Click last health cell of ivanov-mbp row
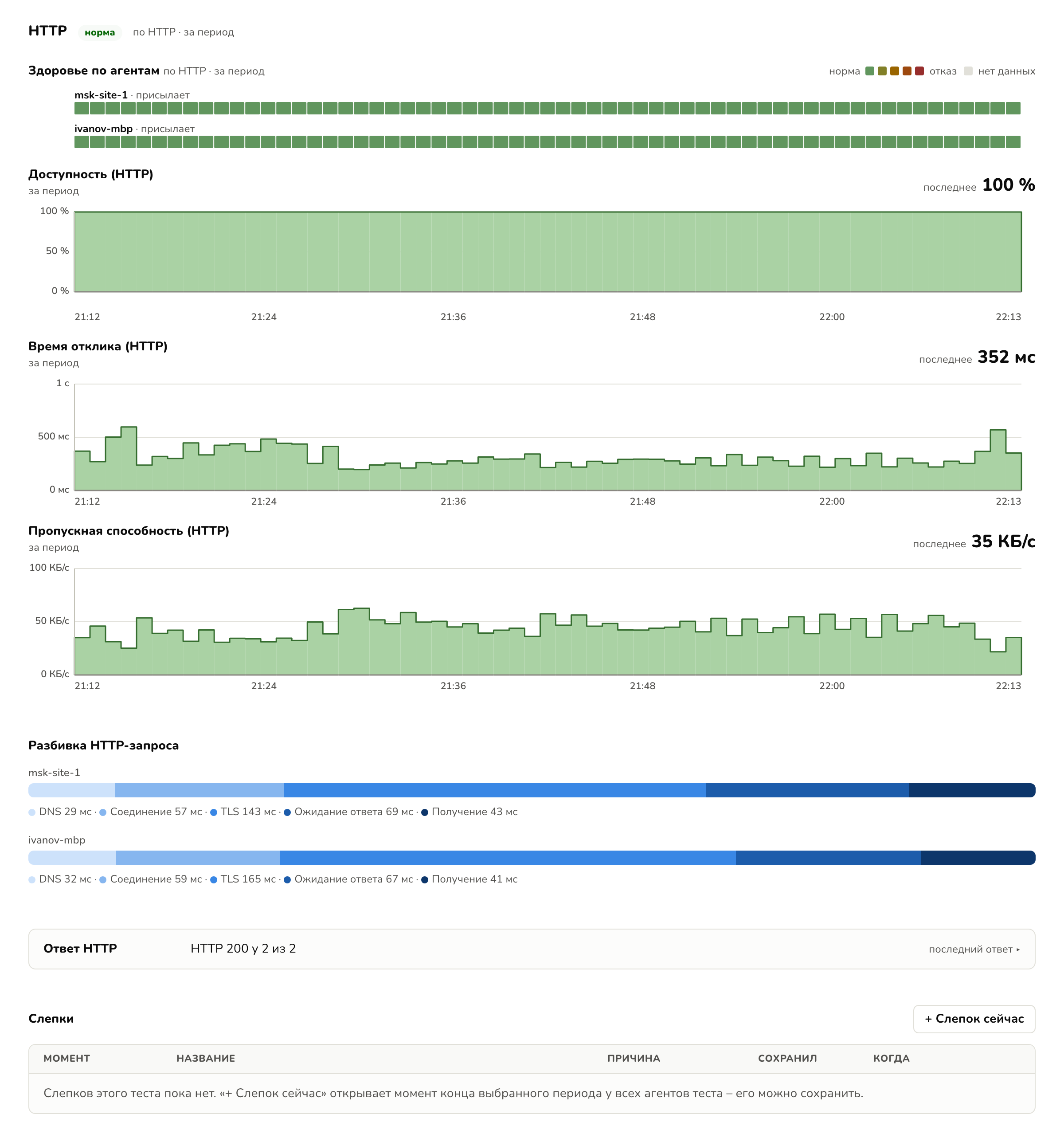Screen dimensions: 1064x1122 point(1013,142)
